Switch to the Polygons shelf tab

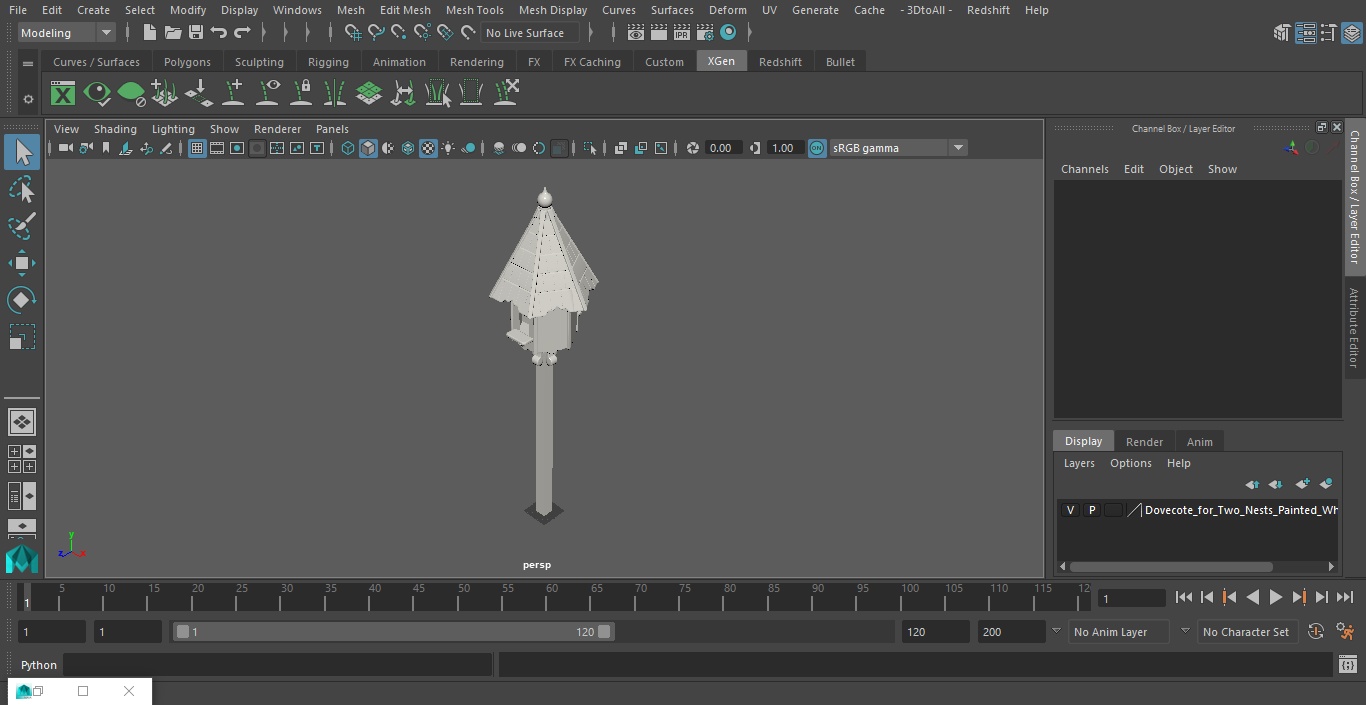pyautogui.click(x=187, y=62)
